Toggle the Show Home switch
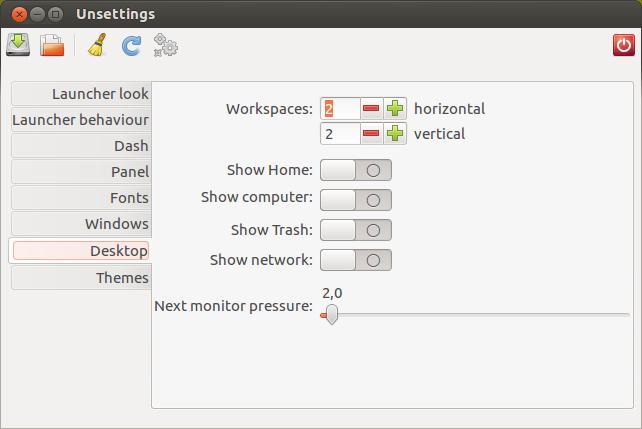Image resolution: width=642 pixels, height=429 pixels. pyautogui.click(x=356, y=170)
